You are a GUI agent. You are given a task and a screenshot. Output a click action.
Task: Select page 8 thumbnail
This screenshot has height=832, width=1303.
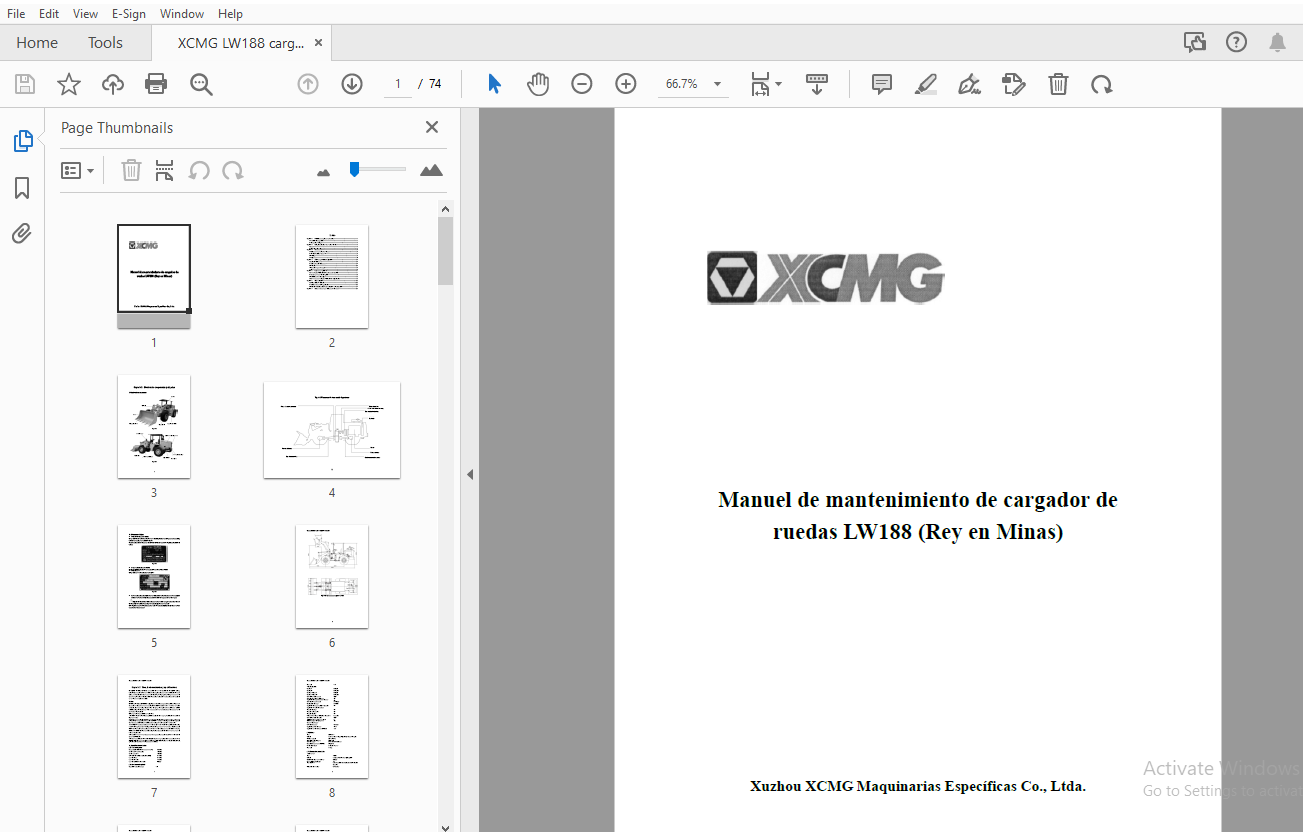[x=332, y=726]
